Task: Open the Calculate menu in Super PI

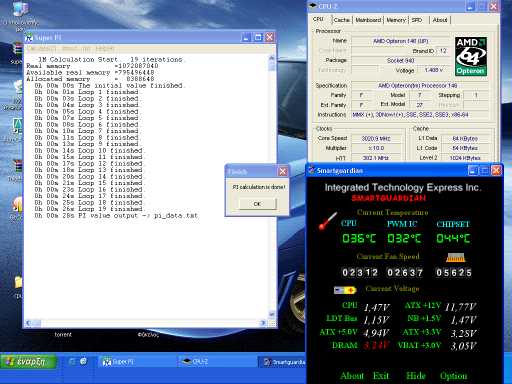Action: [42, 49]
